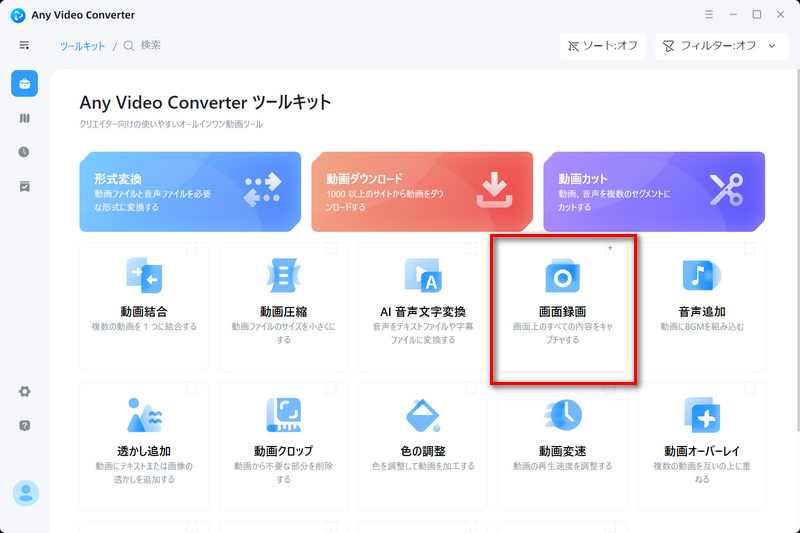
Task: Open the toolkit sidebar icon
Action: point(24,84)
